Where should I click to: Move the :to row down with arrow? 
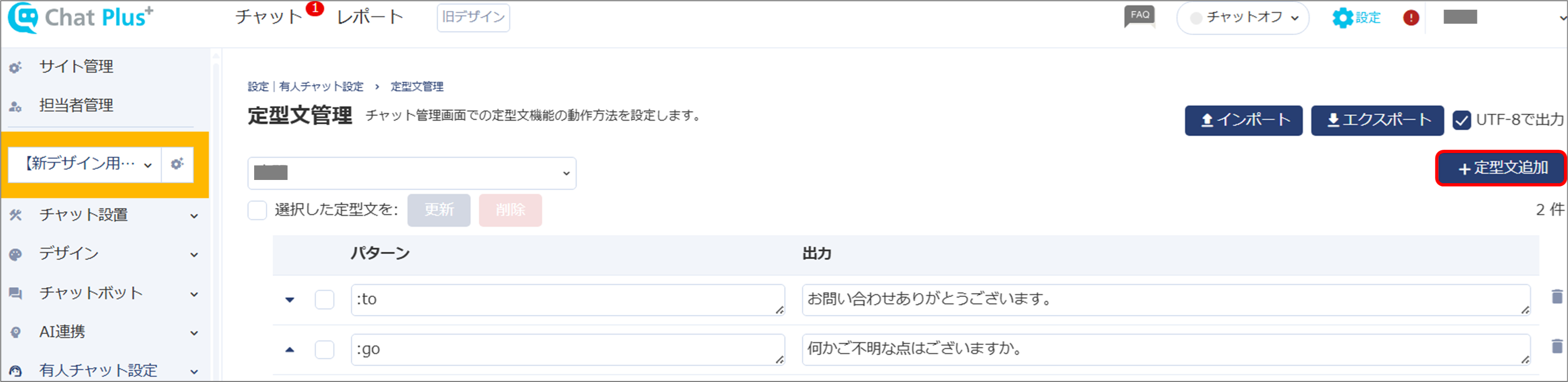[x=290, y=300]
